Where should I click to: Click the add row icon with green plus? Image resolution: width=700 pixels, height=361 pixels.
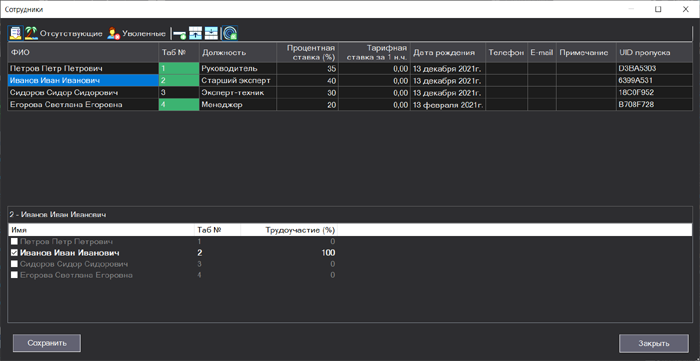[x=179, y=33]
